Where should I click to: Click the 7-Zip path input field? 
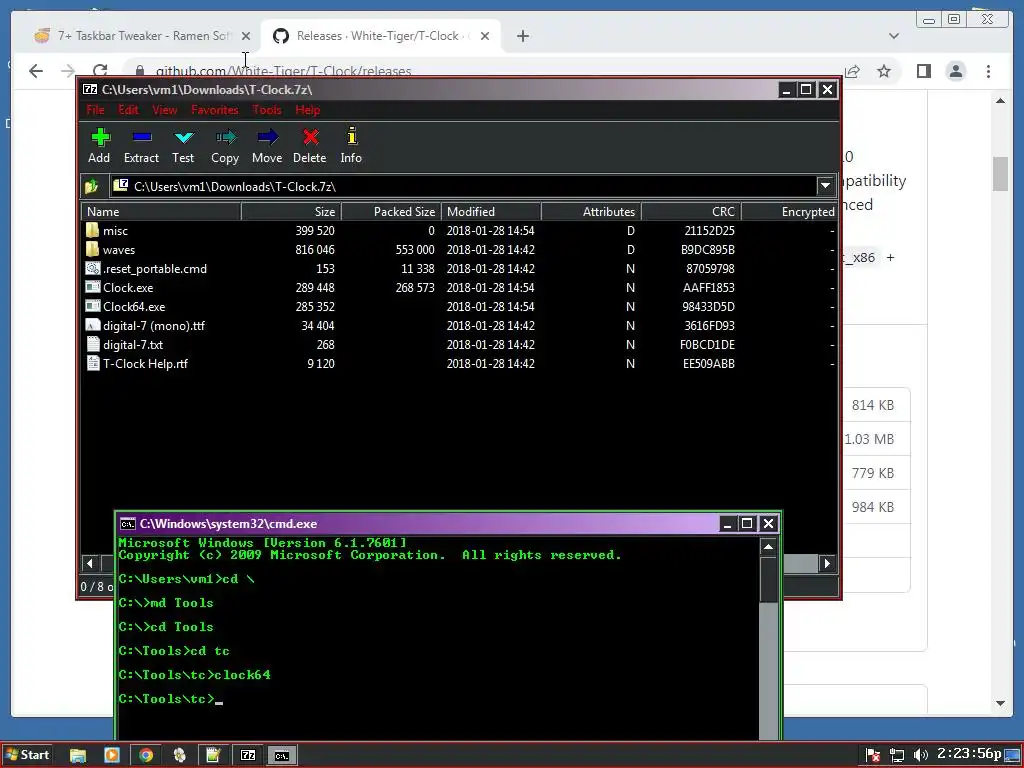click(464, 186)
